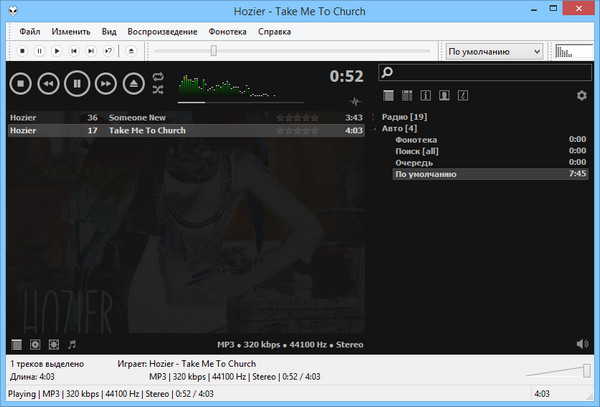This screenshot has height=407, width=600.
Task: Open the 'Воспроизведение' menu
Action: (160, 31)
